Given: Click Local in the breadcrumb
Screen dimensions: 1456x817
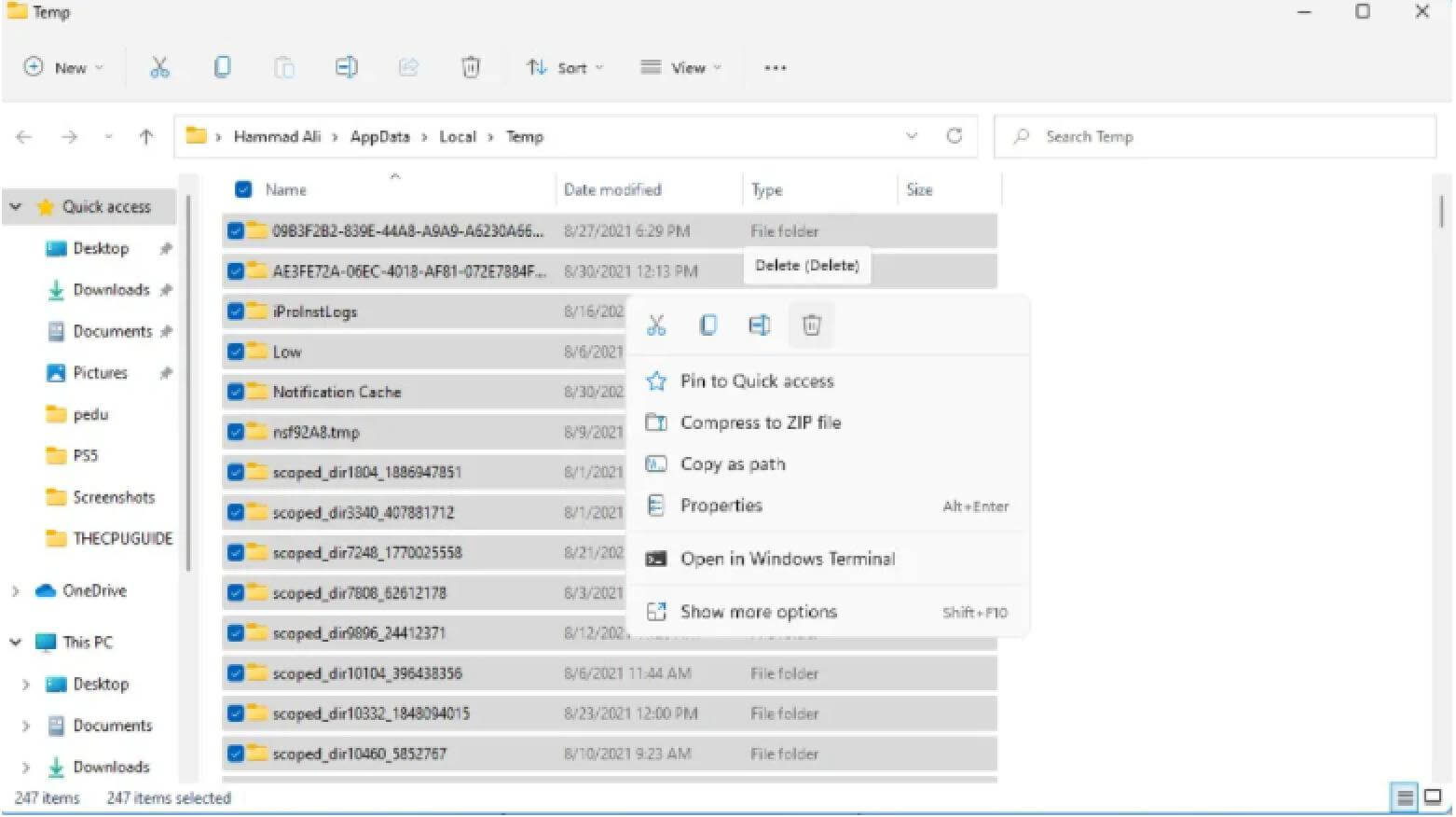Looking at the screenshot, I should (458, 136).
